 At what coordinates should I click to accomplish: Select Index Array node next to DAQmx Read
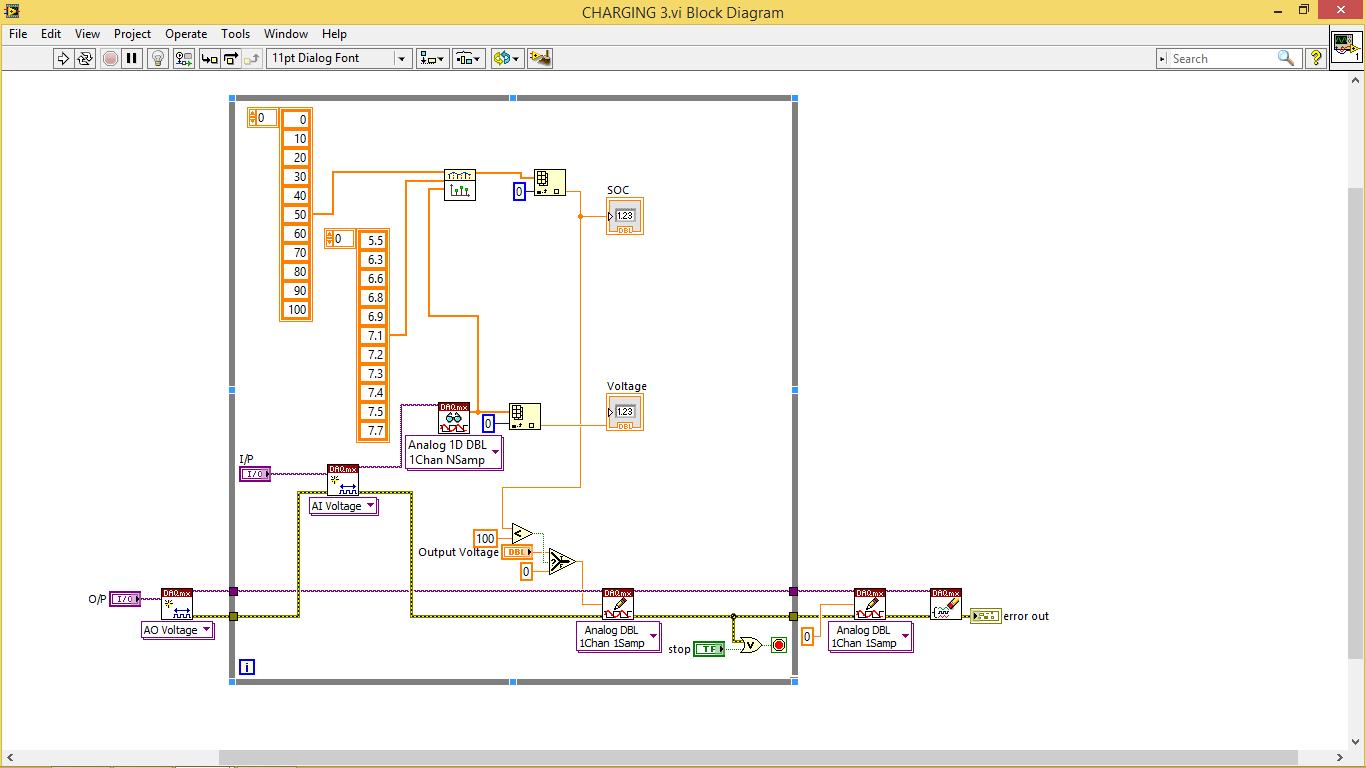click(x=524, y=416)
